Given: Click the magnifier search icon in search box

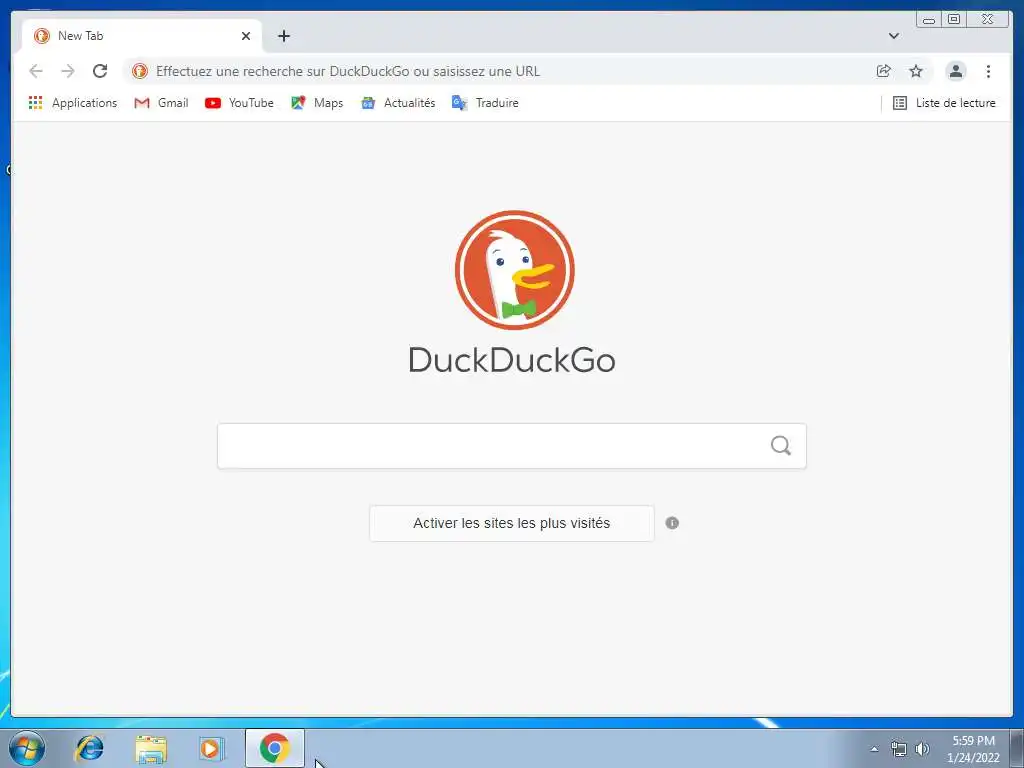Looking at the screenshot, I should pyautogui.click(x=780, y=446).
